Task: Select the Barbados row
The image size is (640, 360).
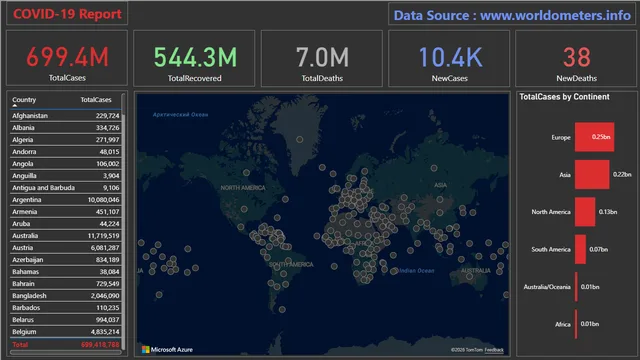Action: 66,308
